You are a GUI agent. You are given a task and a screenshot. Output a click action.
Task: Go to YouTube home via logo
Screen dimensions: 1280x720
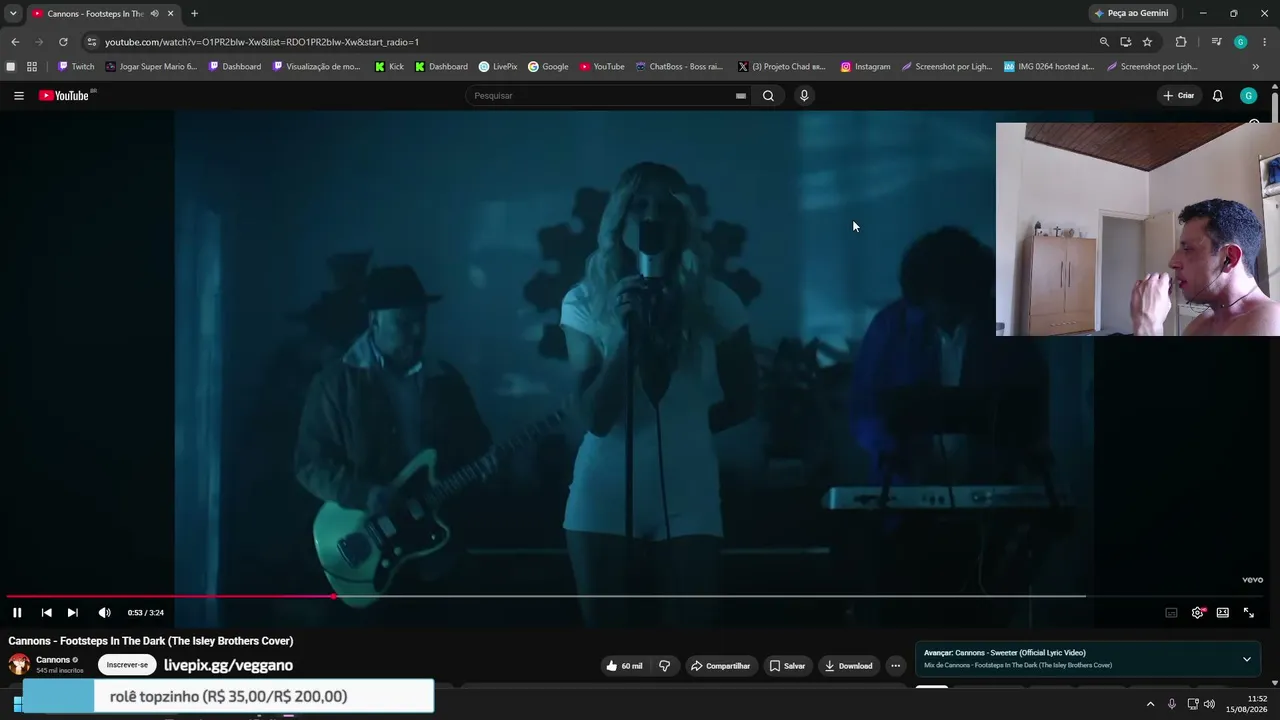64,96
